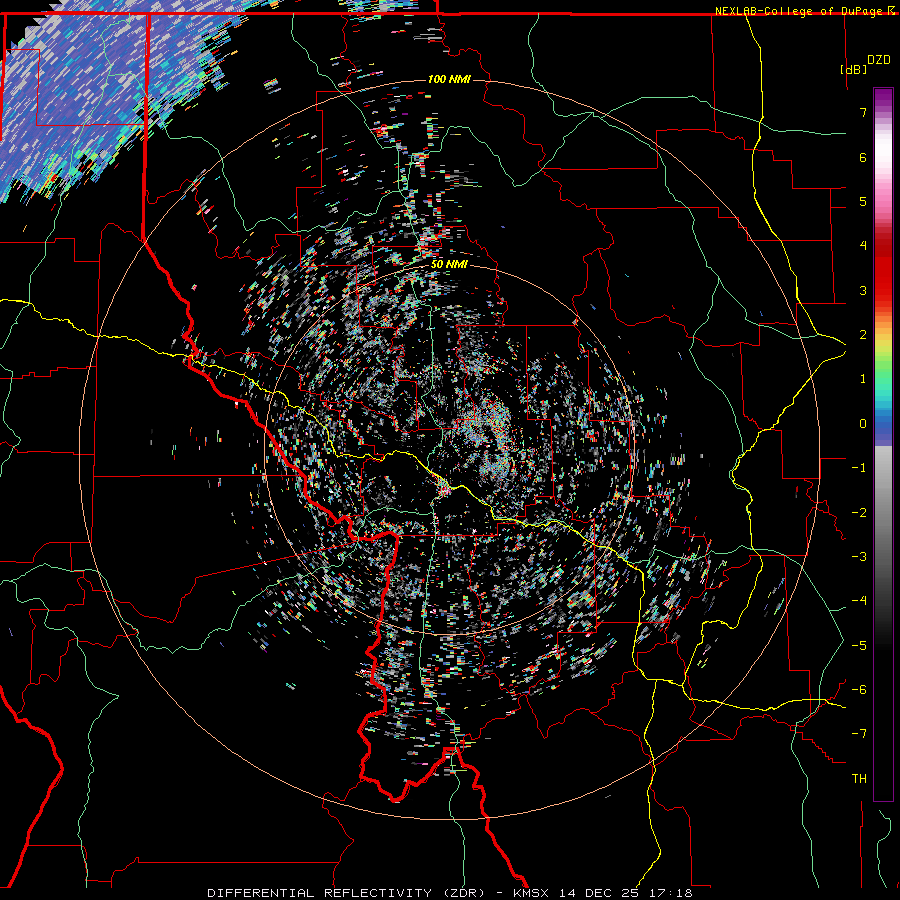Click the -6 dB scale label
900x900 pixels.
859,690
